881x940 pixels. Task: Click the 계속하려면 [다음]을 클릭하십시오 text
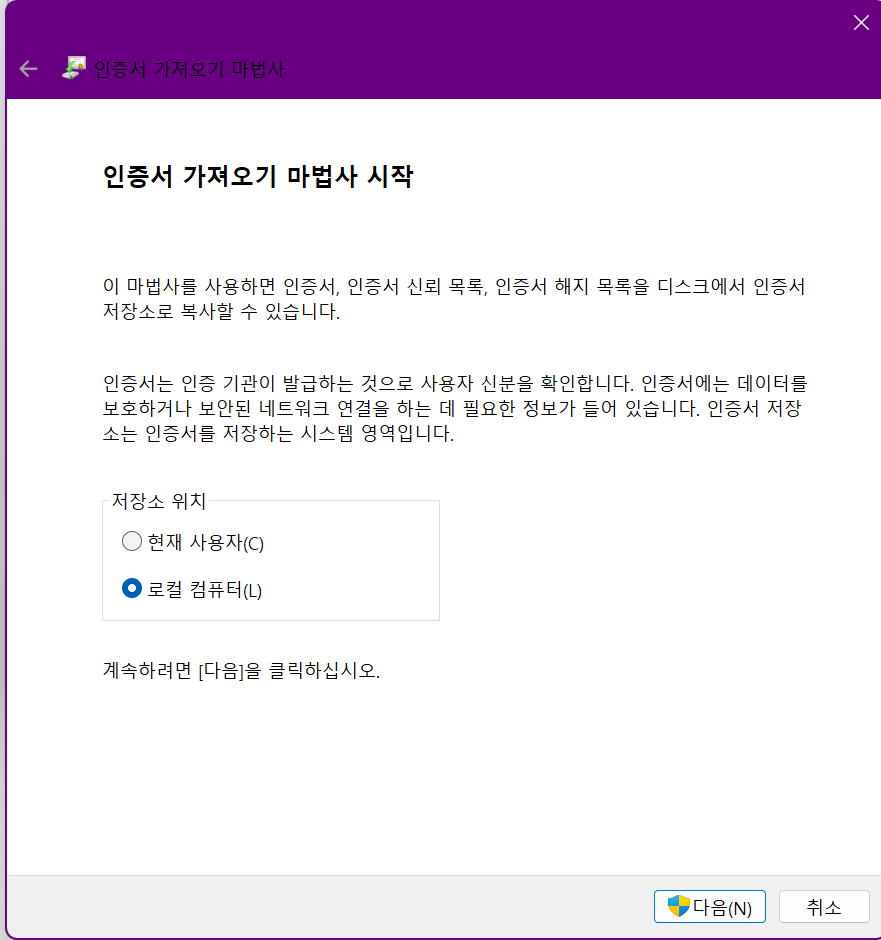241,670
